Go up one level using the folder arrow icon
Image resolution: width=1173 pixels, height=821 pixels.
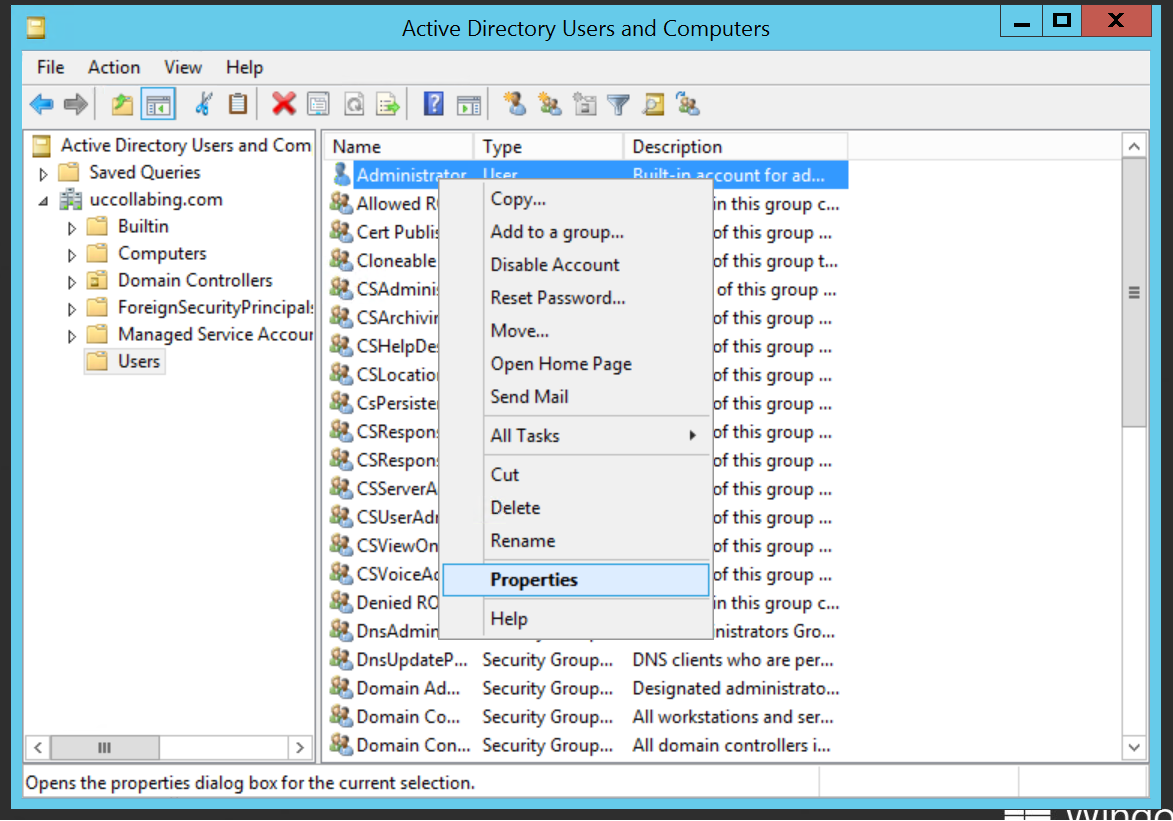pyautogui.click(x=122, y=104)
